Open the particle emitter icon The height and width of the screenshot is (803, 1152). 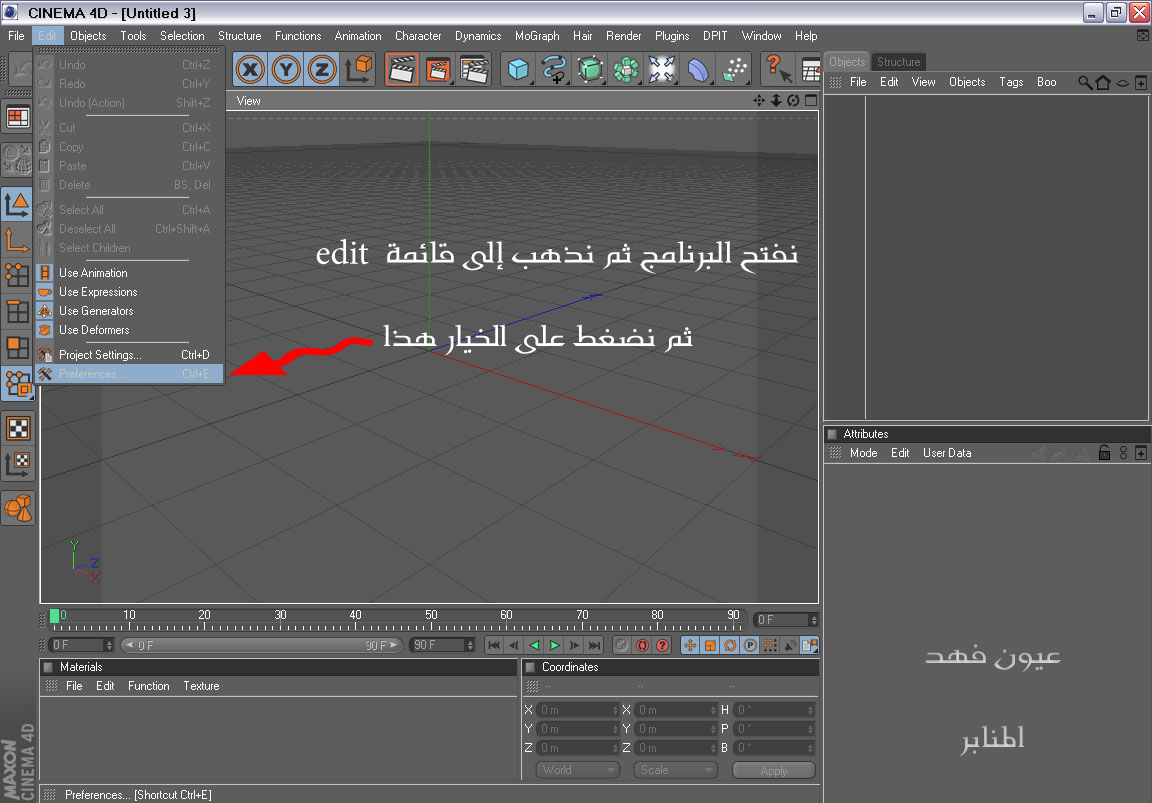733,70
